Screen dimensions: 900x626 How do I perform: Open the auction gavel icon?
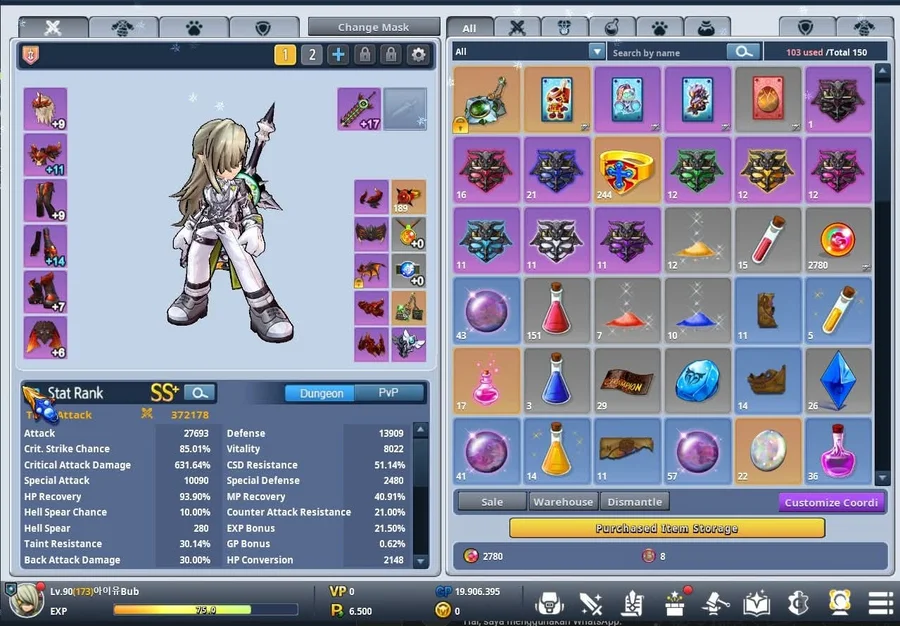click(716, 602)
